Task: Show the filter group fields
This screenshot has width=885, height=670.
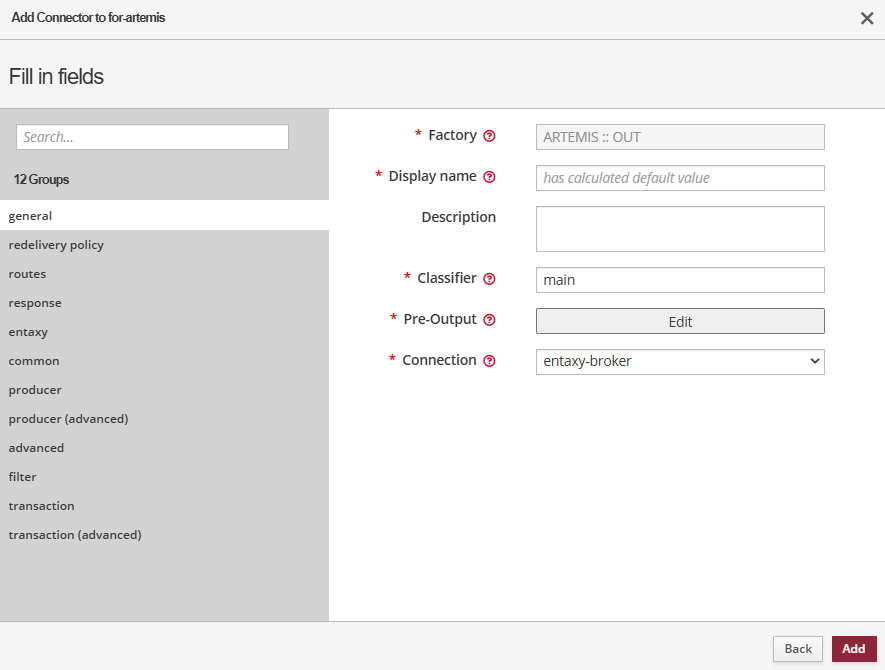Action: coord(23,477)
